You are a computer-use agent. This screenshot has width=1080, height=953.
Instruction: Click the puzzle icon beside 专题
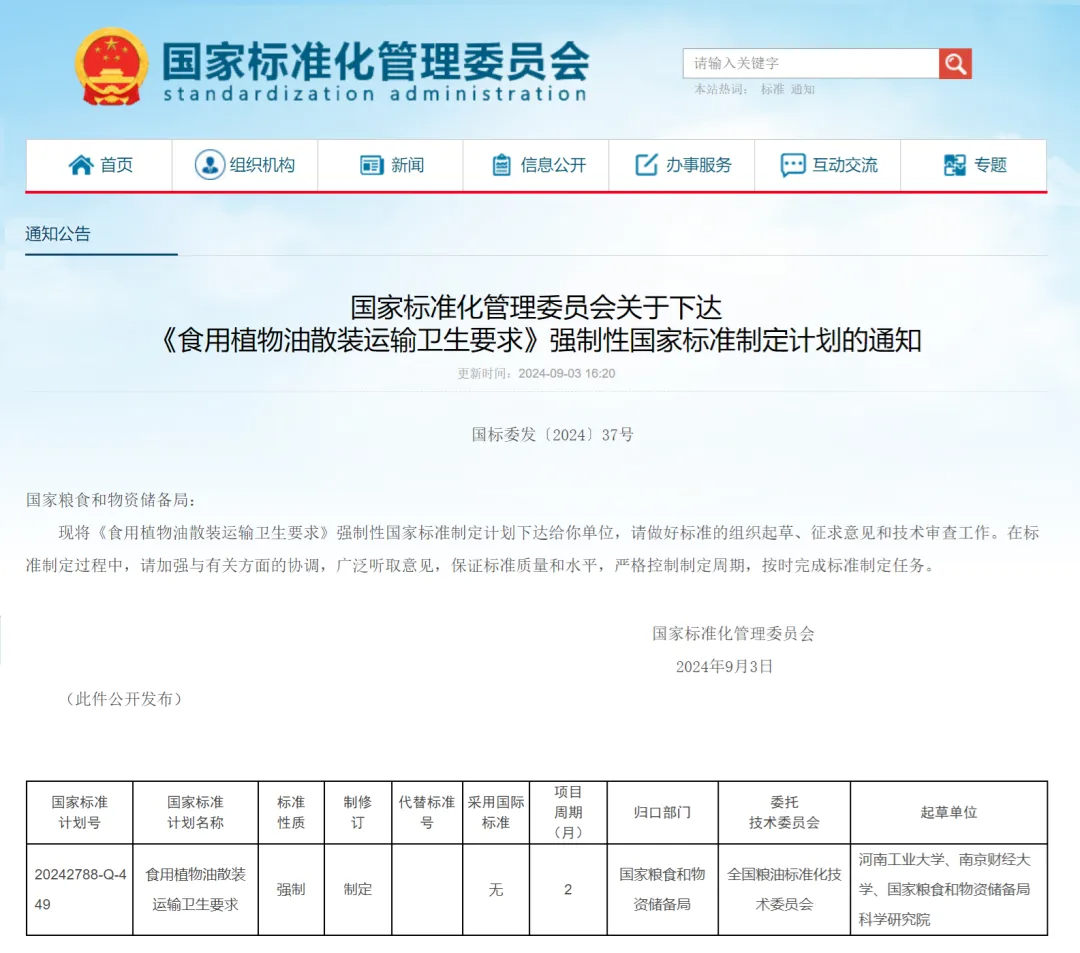click(955, 165)
